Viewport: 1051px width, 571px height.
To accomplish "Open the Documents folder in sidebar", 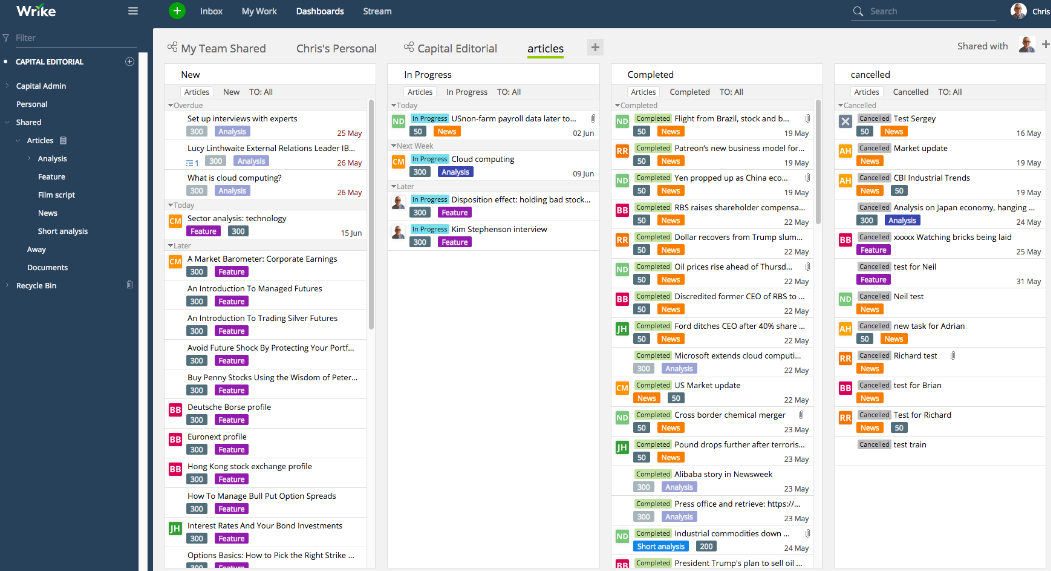I will point(48,267).
